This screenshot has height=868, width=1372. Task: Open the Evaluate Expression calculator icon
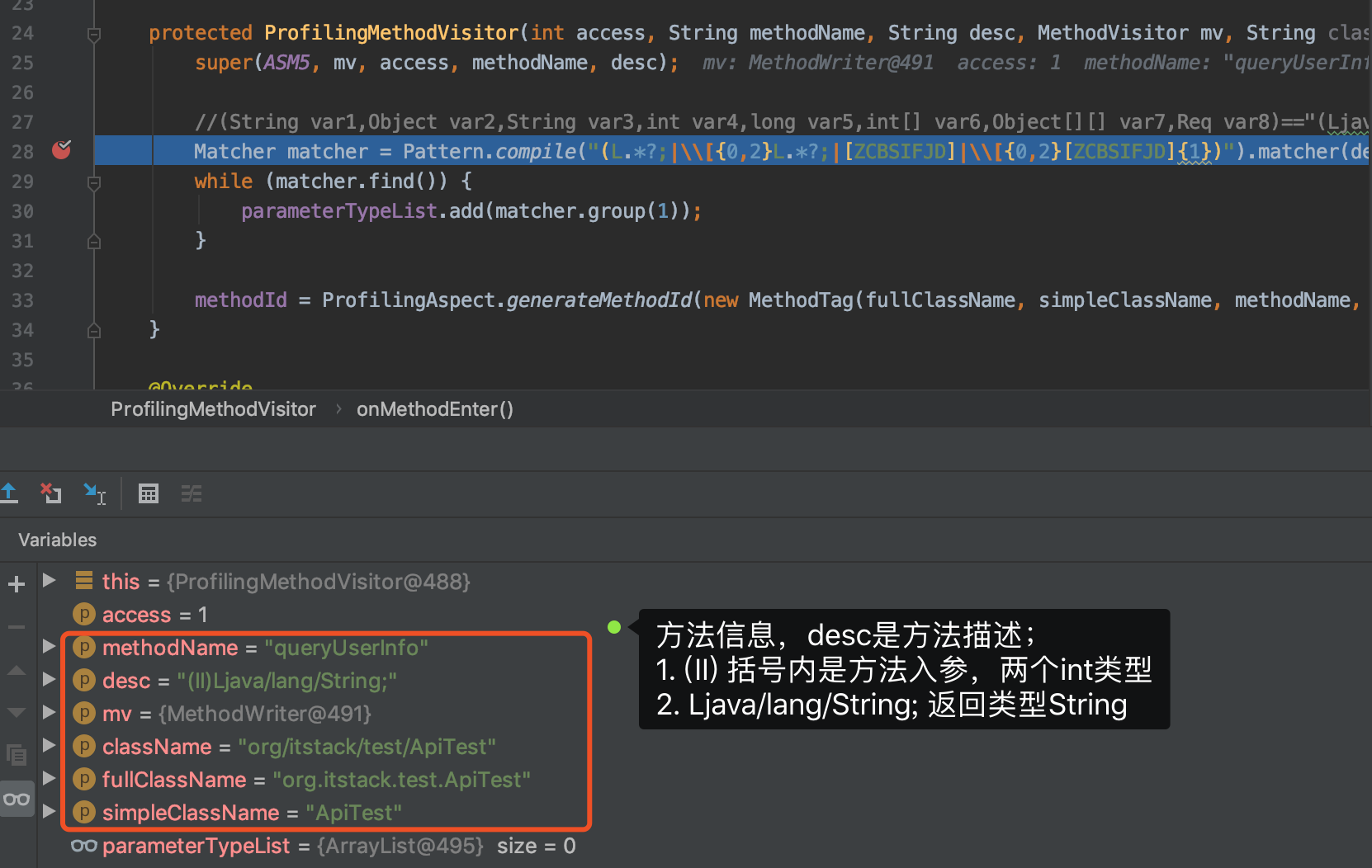[149, 493]
